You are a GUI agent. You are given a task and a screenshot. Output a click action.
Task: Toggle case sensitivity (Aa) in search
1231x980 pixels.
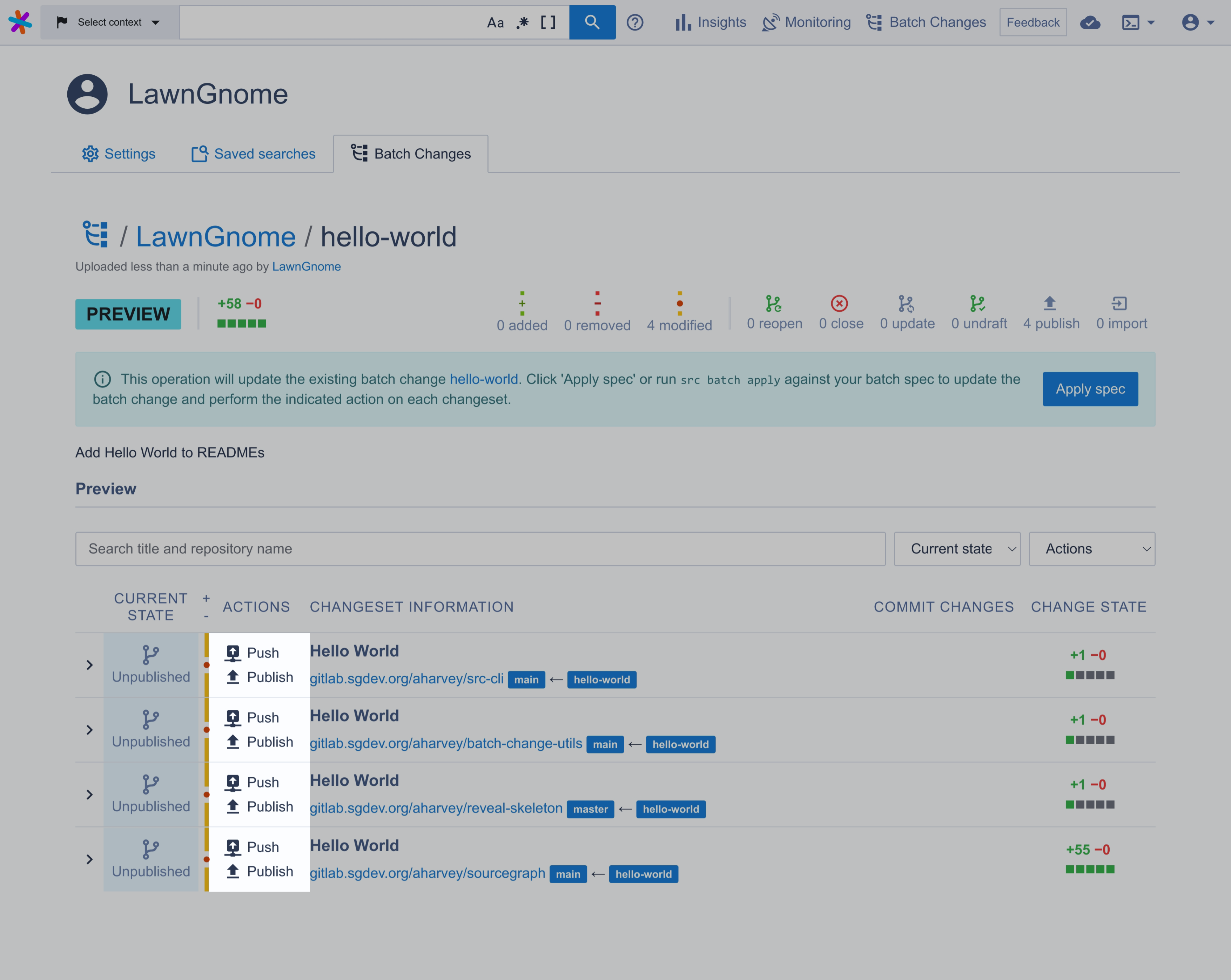tap(495, 22)
